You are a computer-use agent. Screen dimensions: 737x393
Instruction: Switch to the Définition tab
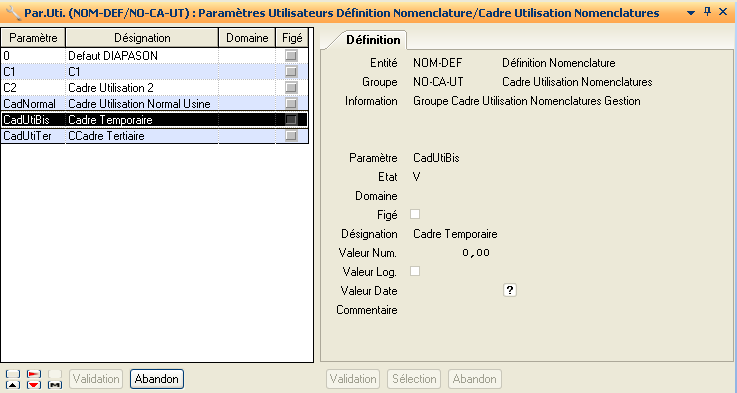373,39
